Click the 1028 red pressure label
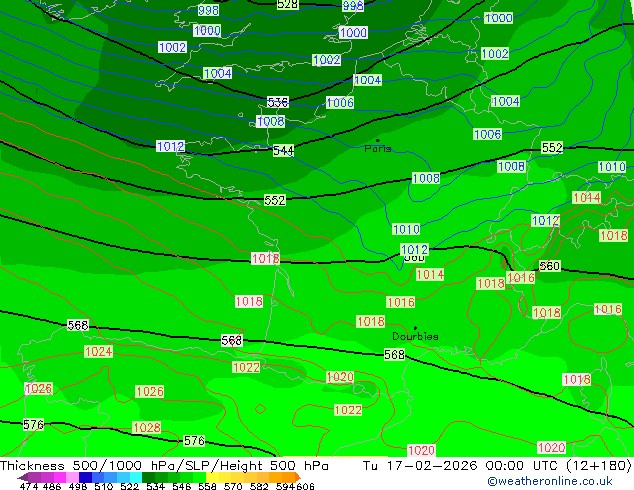634x490 pixels. (147, 427)
